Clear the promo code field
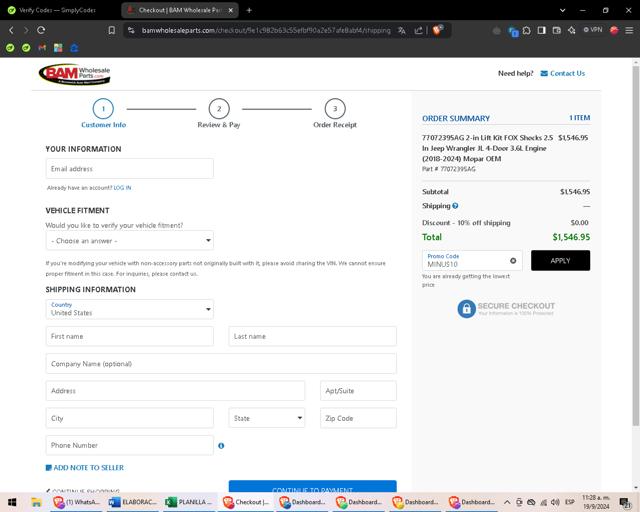640x512 pixels. tap(513, 260)
